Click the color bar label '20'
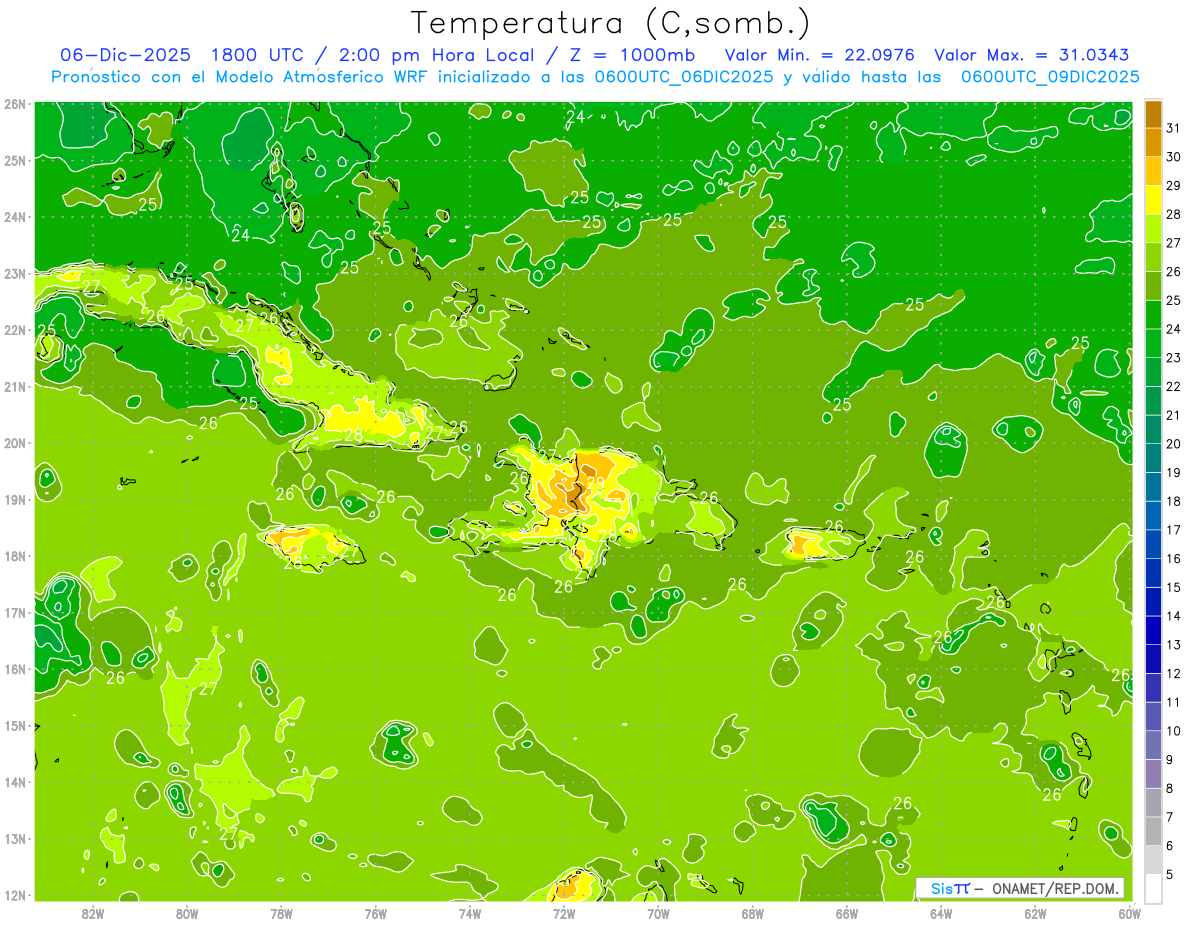 coord(1173,444)
